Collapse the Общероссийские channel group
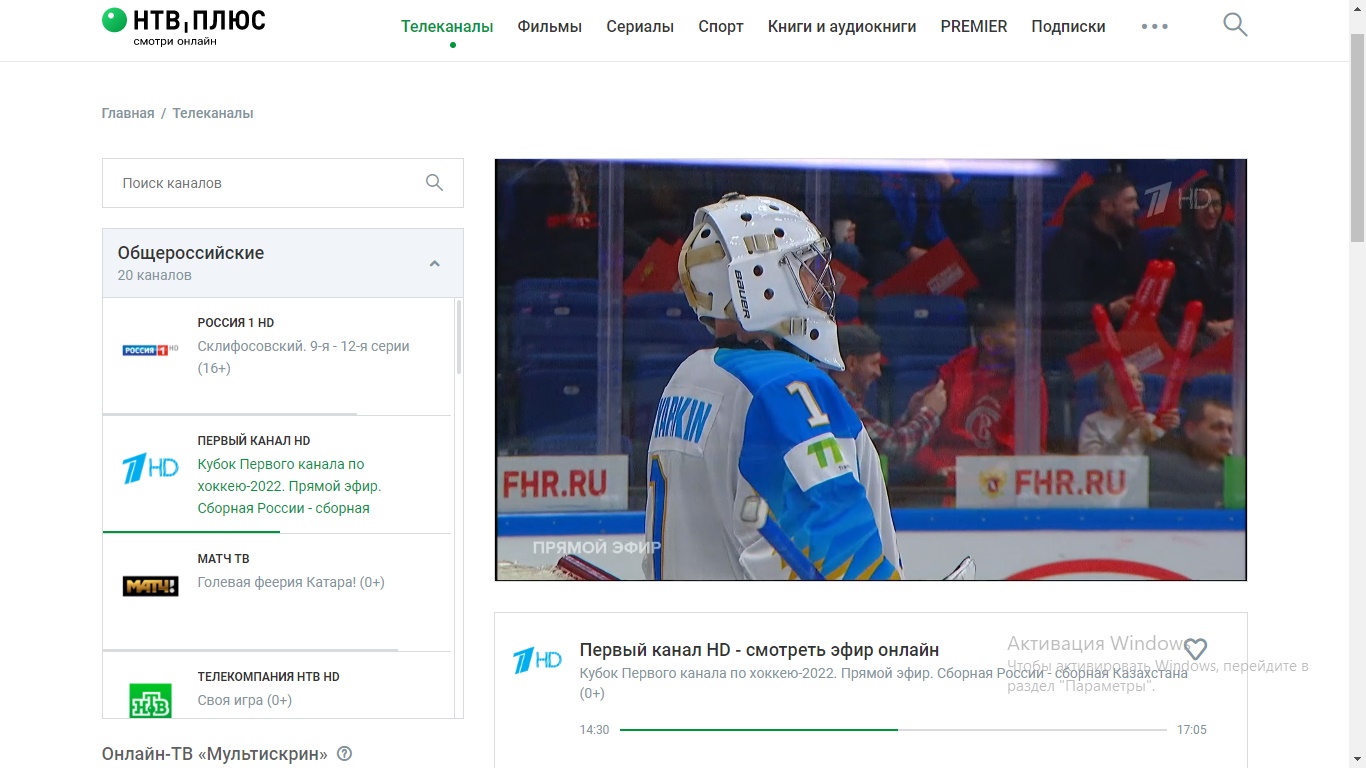The height and width of the screenshot is (768, 1366). (434, 264)
